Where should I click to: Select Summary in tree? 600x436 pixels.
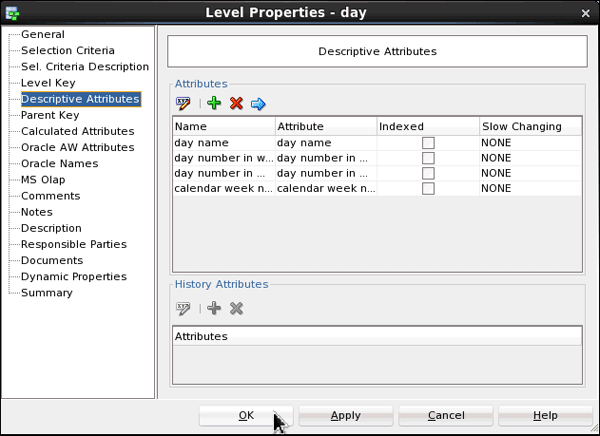point(47,293)
